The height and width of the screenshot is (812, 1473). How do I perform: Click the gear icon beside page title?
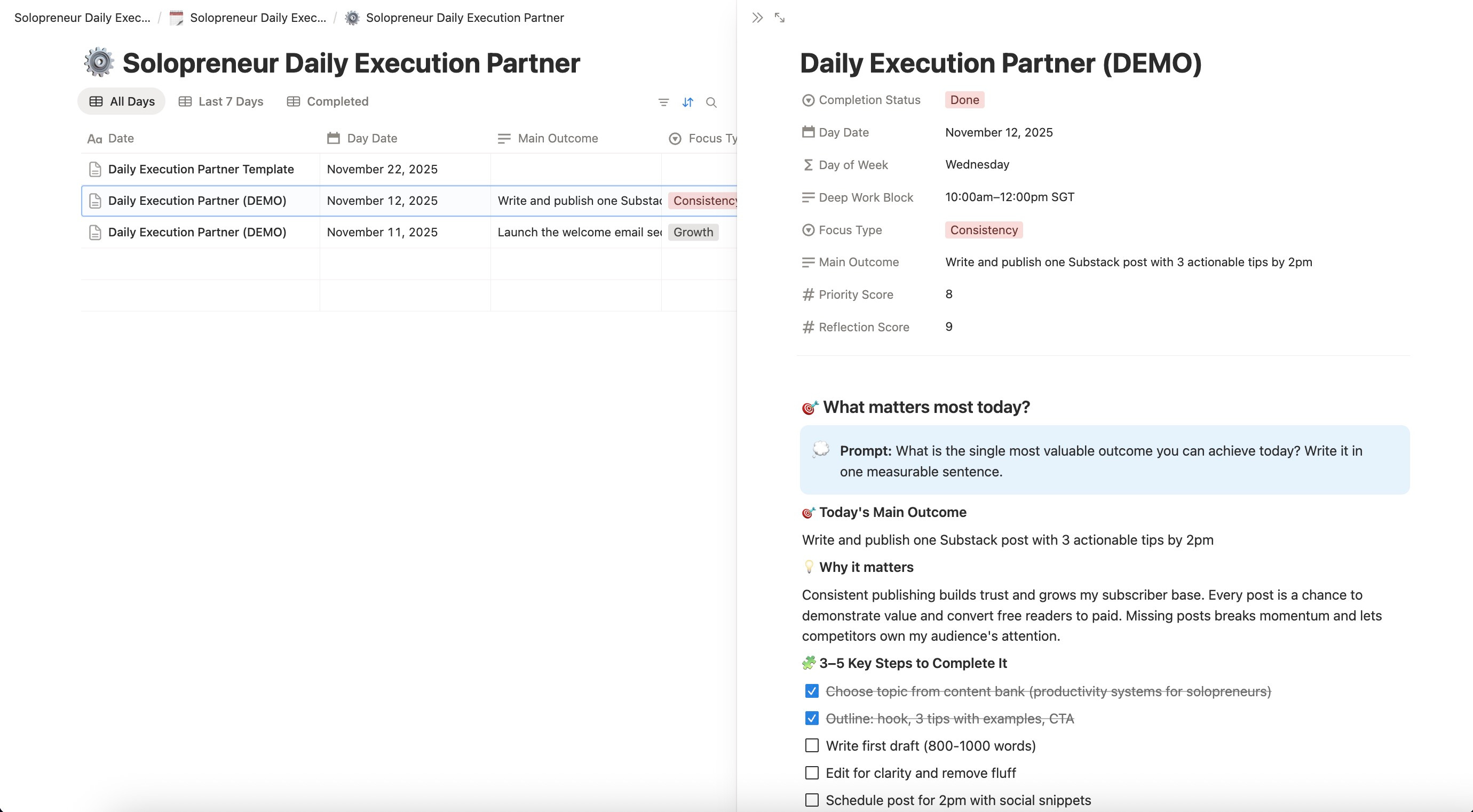tap(99, 62)
